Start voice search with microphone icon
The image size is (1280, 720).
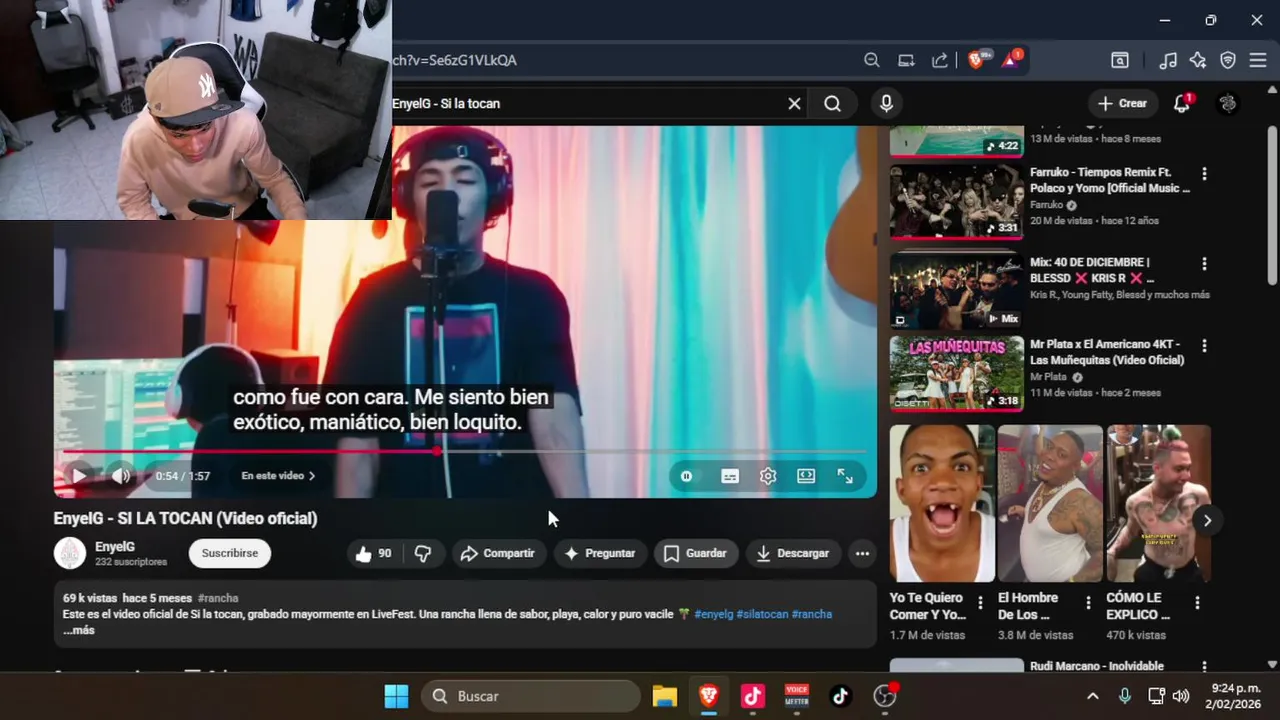click(886, 103)
